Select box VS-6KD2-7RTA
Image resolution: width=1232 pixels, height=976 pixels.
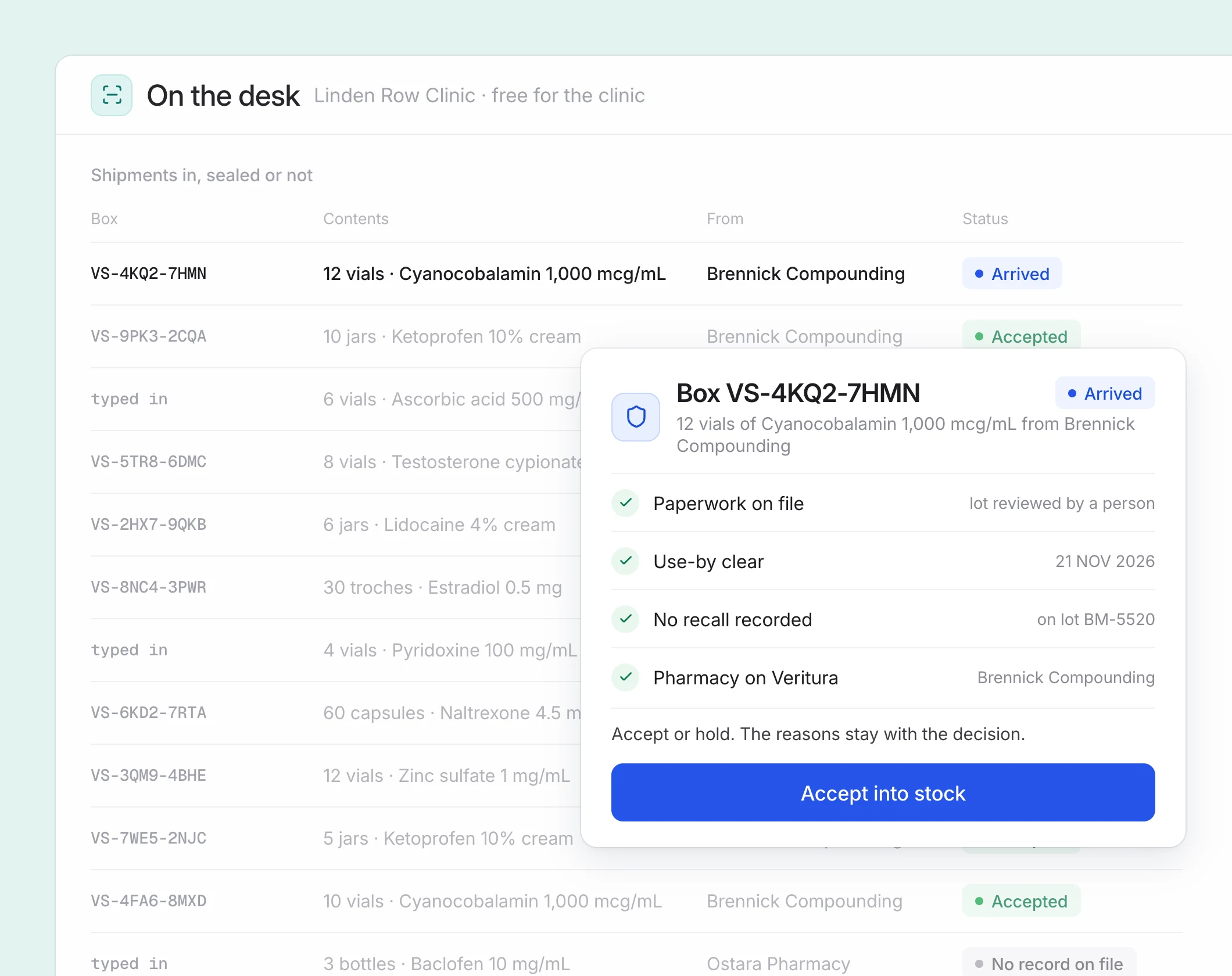148,713
